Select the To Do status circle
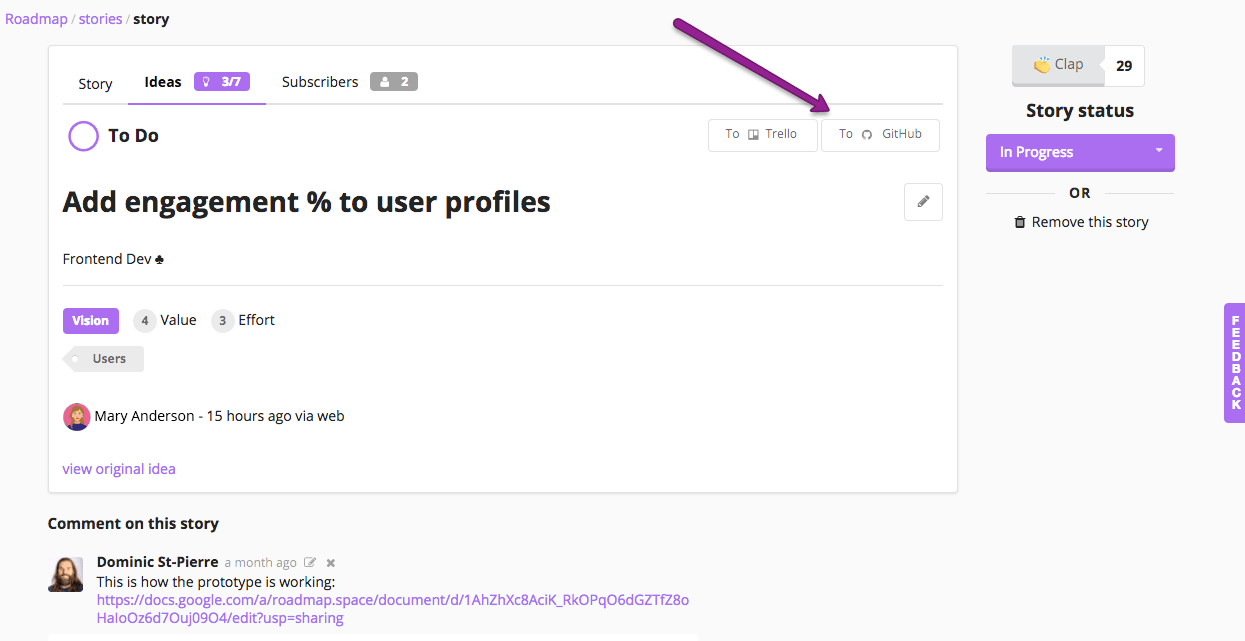Viewport: 1245px width, 641px height. click(83, 135)
